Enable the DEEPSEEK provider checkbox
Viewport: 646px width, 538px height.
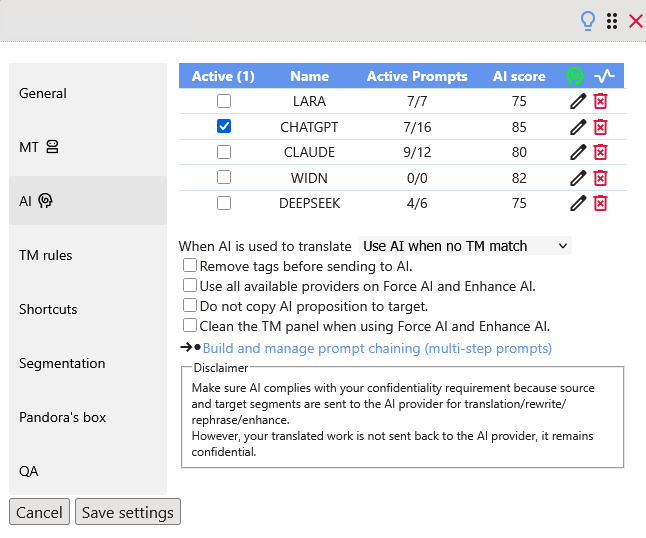tap(224, 203)
